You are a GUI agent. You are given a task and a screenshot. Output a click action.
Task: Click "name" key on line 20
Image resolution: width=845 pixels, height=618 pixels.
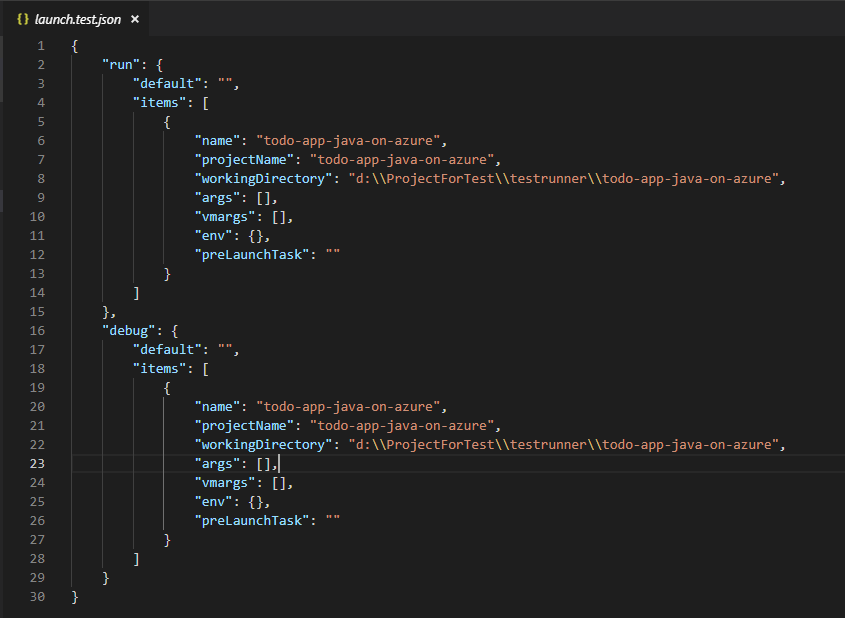217,407
